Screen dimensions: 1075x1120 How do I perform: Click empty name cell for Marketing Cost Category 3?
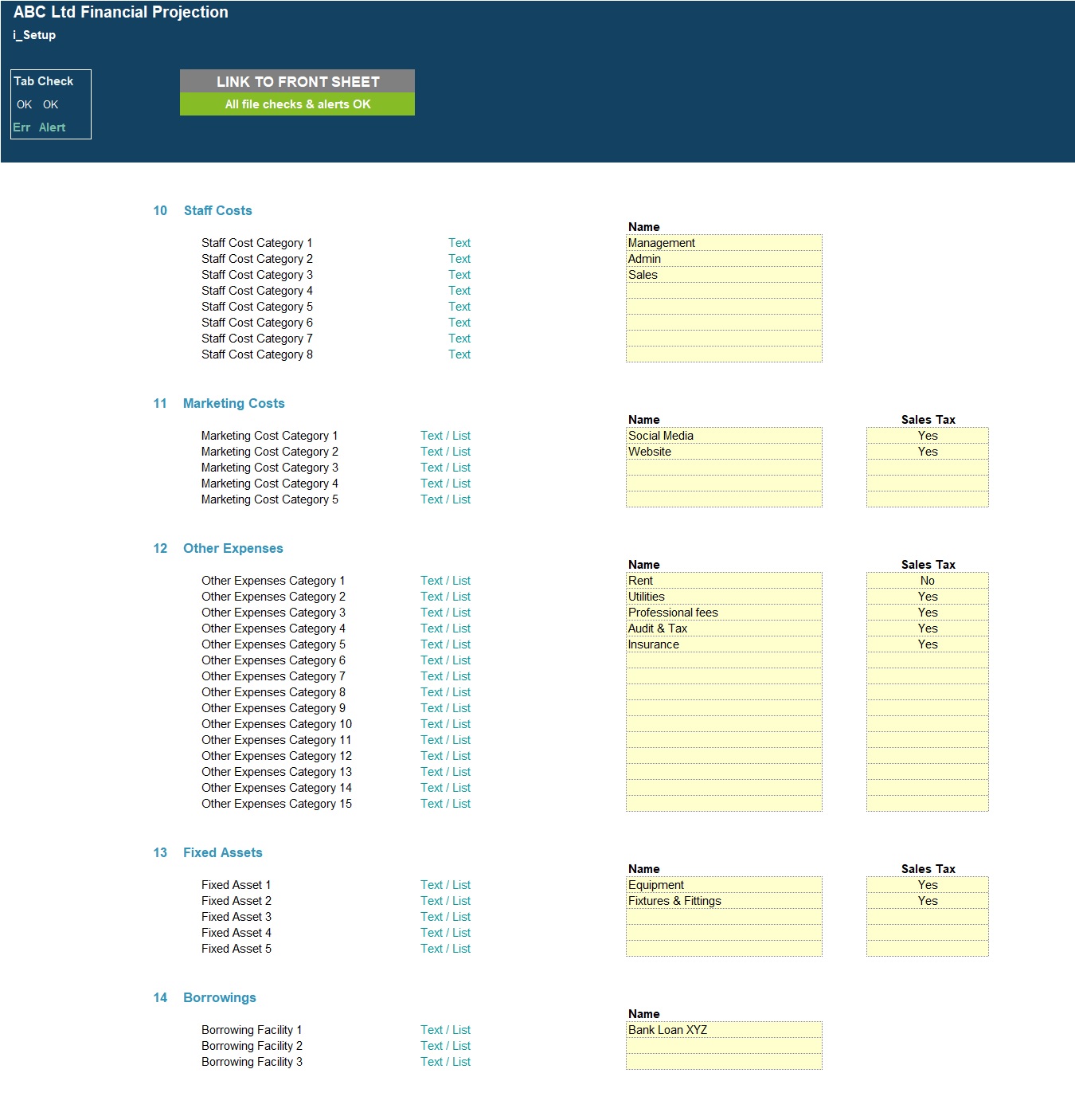[x=724, y=468]
